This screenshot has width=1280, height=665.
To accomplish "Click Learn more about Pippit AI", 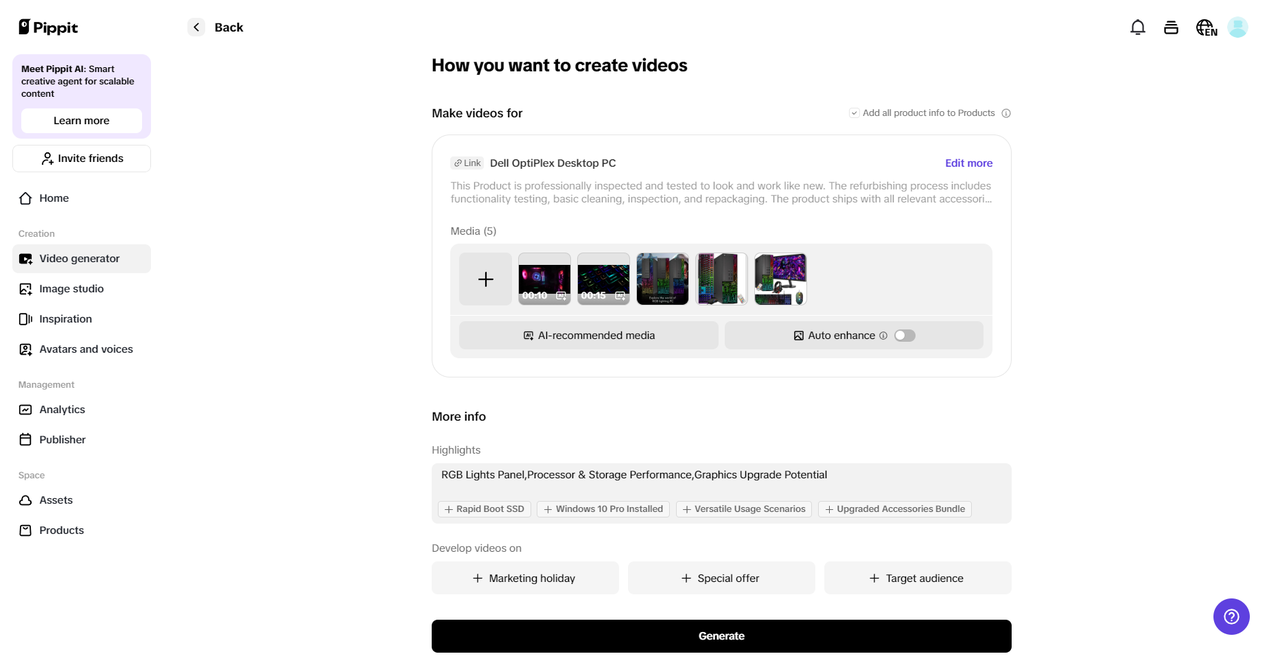I will click(82, 120).
